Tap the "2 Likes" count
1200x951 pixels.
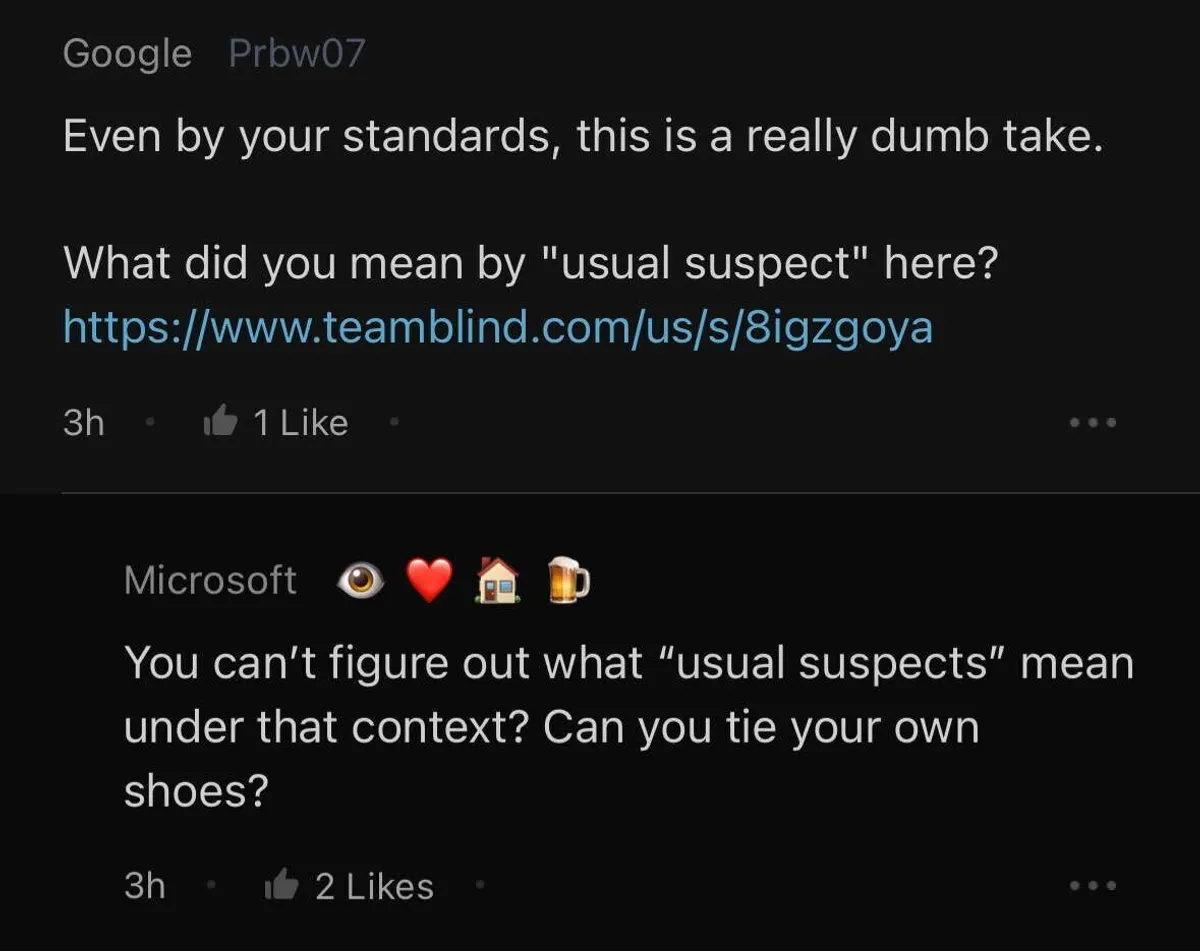point(374,886)
